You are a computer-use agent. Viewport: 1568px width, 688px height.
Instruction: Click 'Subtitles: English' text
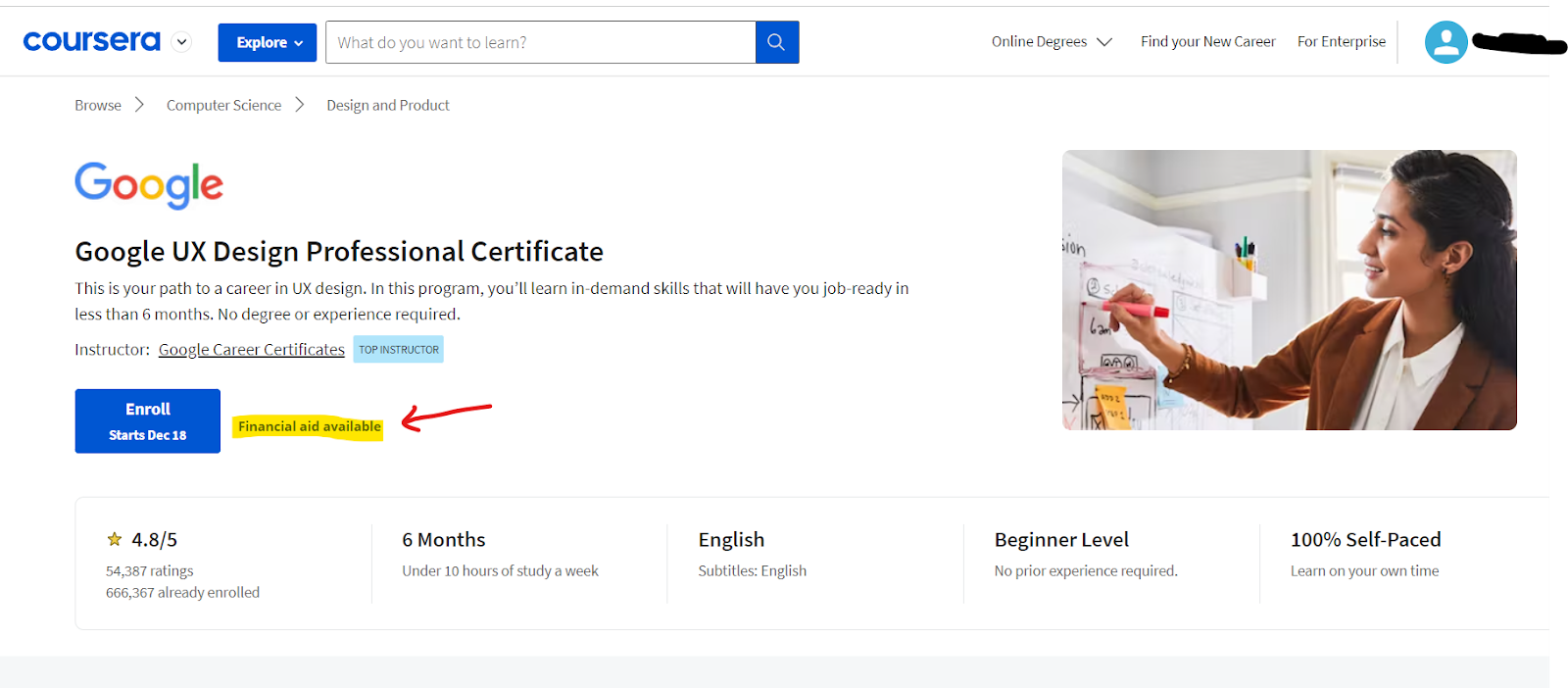[x=753, y=570]
